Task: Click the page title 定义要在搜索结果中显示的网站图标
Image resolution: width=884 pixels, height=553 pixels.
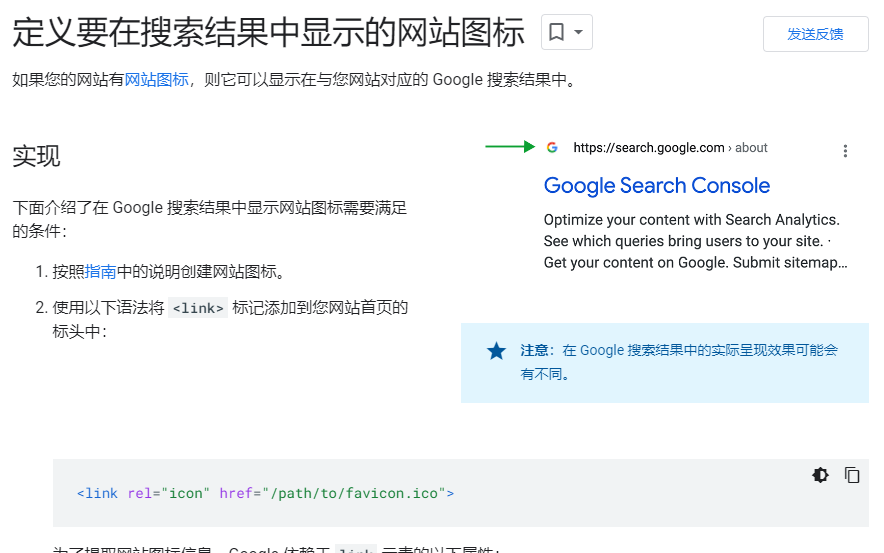Action: (x=268, y=32)
